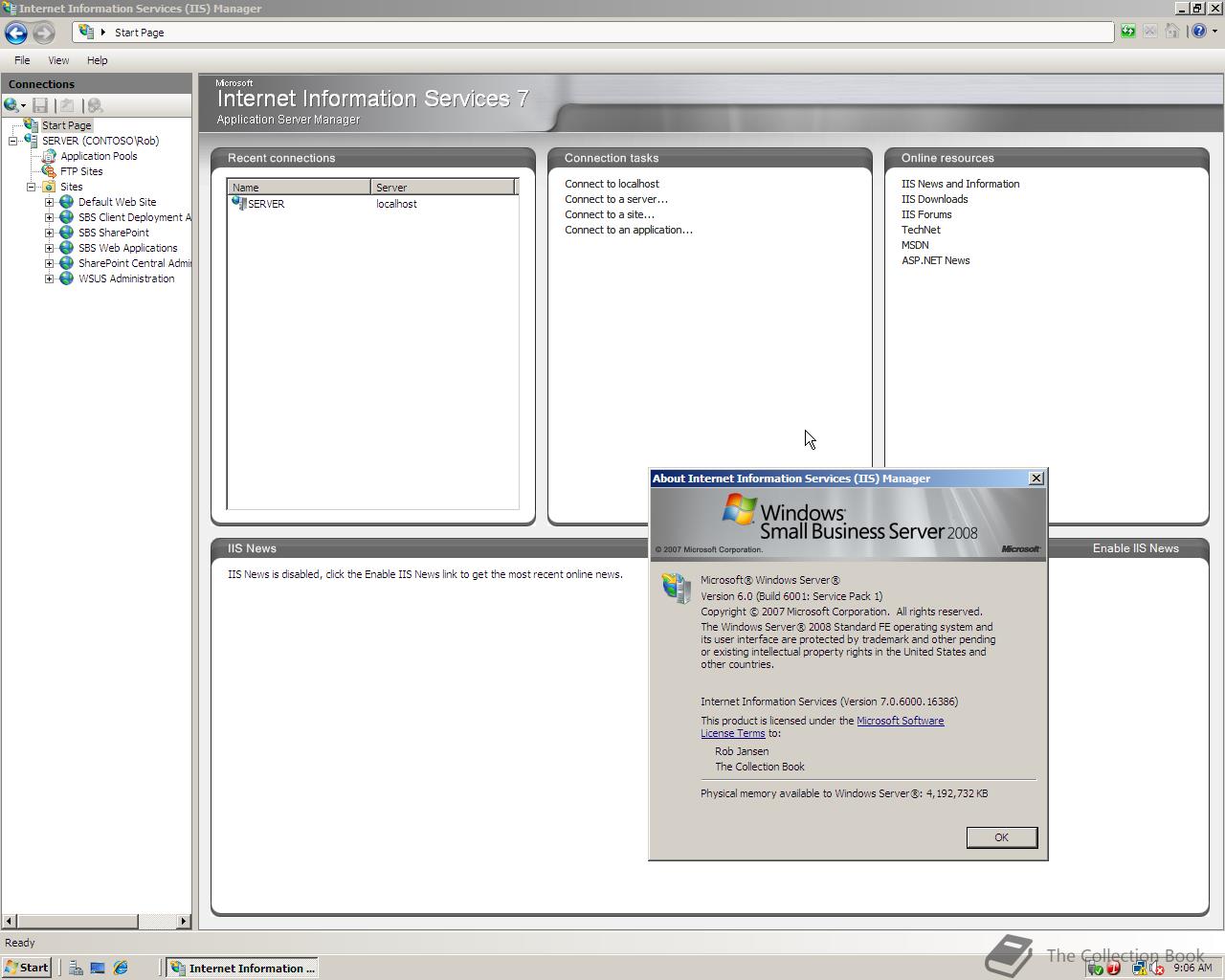The height and width of the screenshot is (980, 1225).
Task: Click Internet Information taskbar button
Action: pyautogui.click(x=242, y=969)
